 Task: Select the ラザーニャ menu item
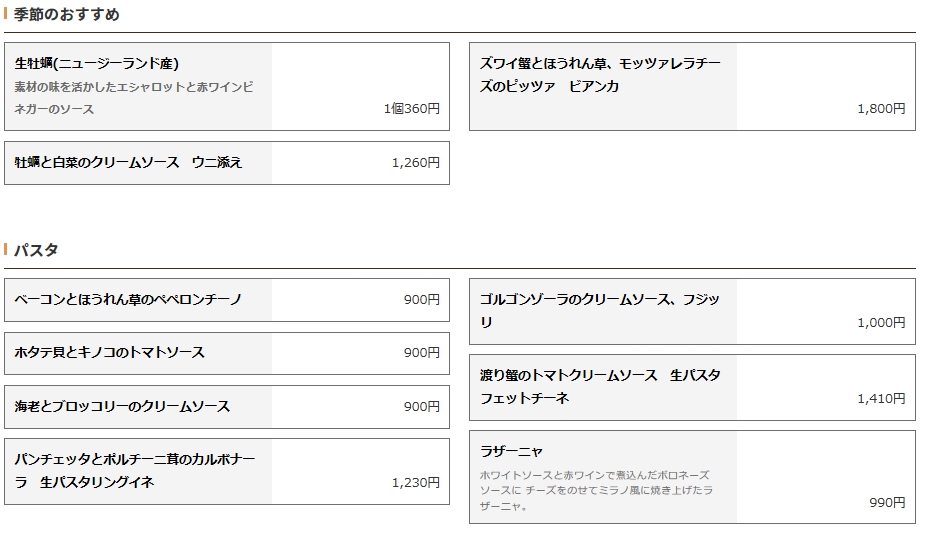pyautogui.click(x=692, y=477)
